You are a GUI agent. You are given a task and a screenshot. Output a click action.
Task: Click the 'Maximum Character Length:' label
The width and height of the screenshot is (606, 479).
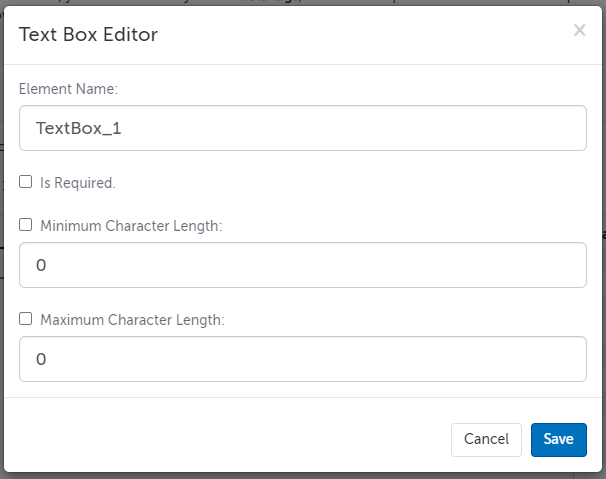point(132,320)
